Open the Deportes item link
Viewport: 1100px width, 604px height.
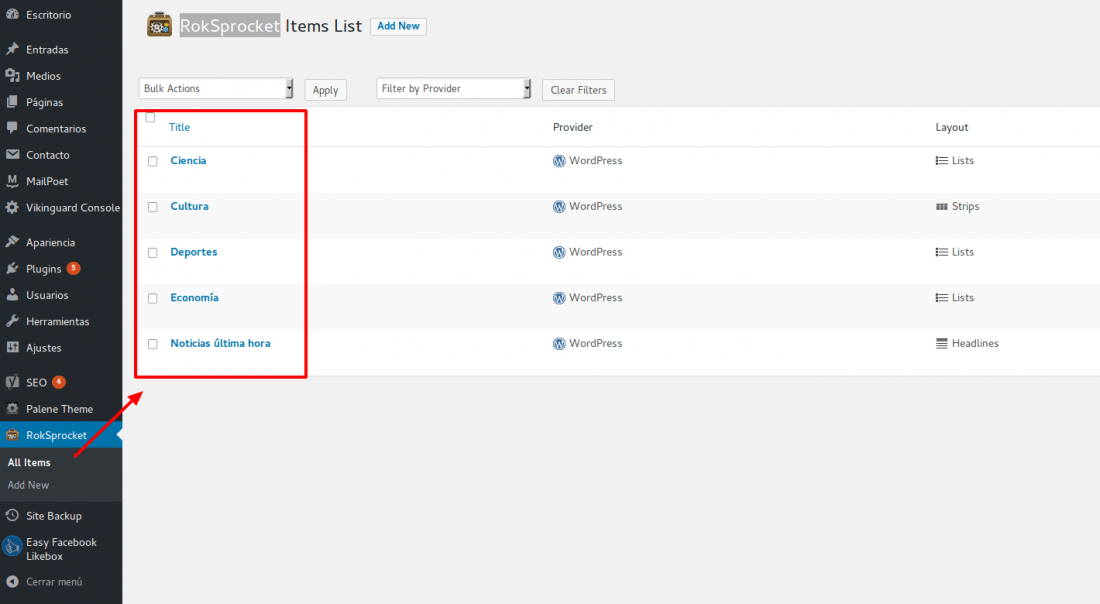click(x=194, y=252)
